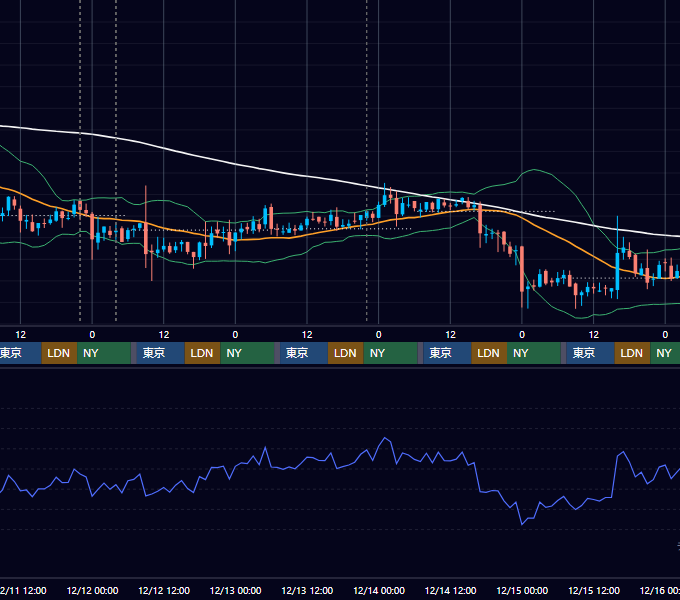Click the 12/14 00:00 date label
The height and width of the screenshot is (600, 680).
[379, 590]
